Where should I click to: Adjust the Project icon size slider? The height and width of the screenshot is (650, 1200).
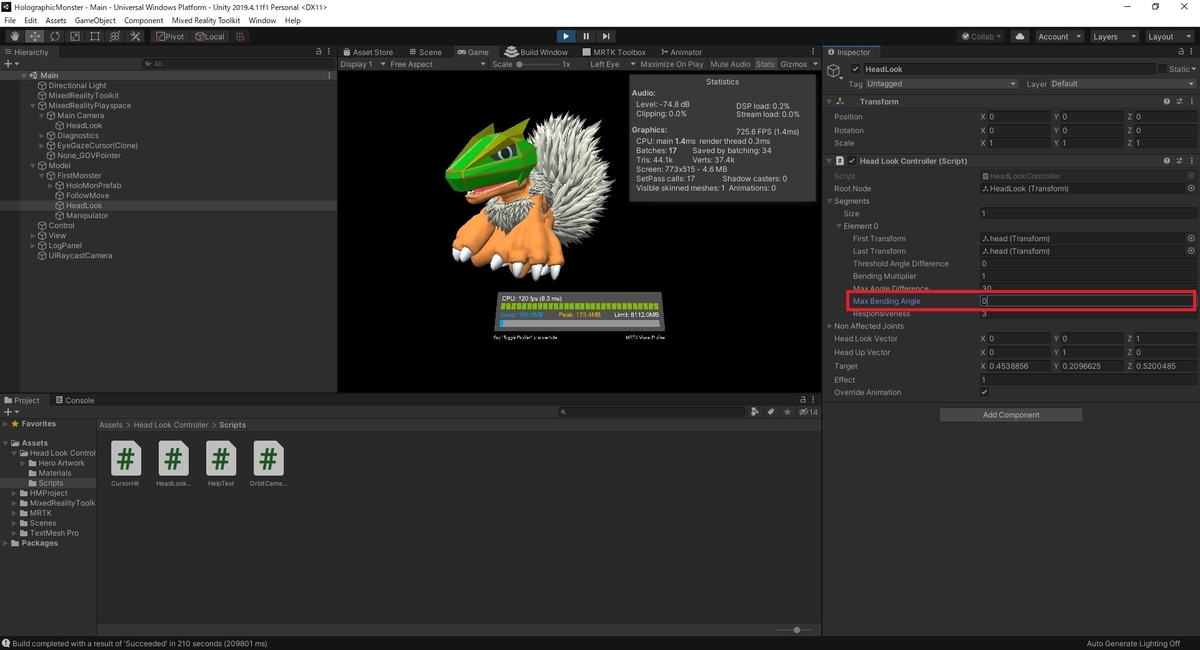tap(795, 630)
